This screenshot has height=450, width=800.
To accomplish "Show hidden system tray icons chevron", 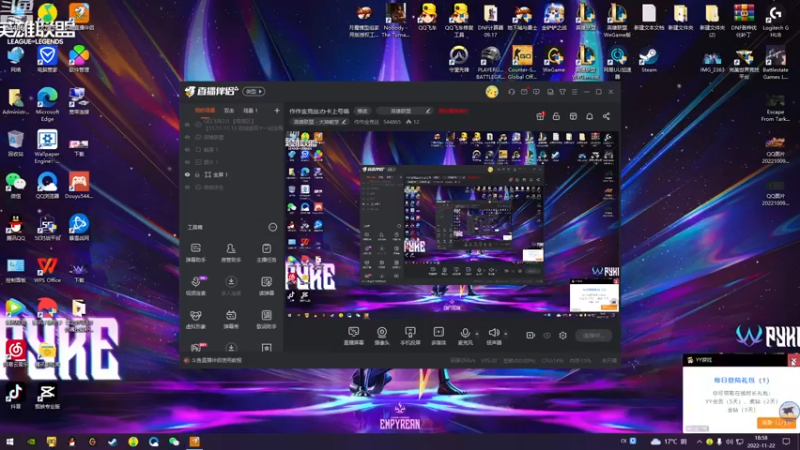I will pos(699,442).
